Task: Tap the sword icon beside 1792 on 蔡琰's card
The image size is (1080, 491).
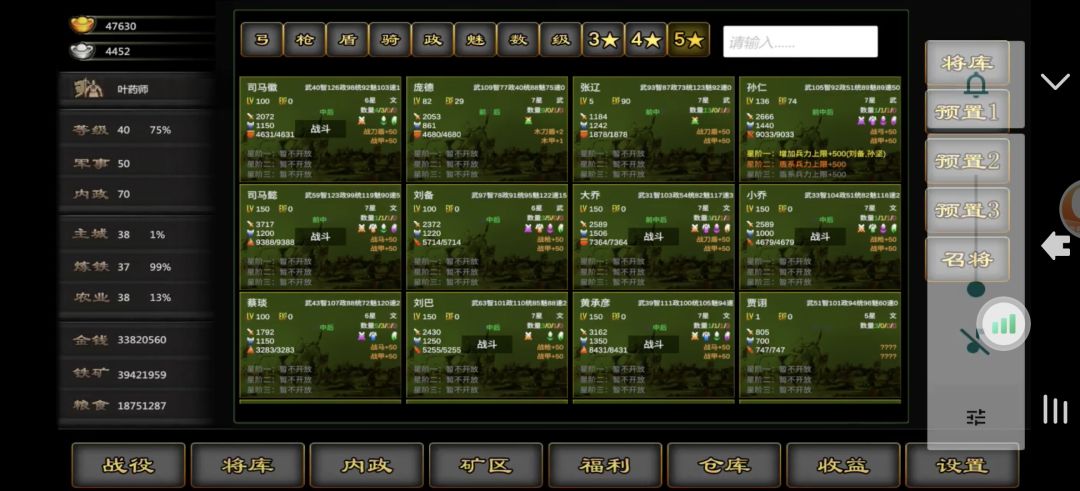Action: click(251, 332)
